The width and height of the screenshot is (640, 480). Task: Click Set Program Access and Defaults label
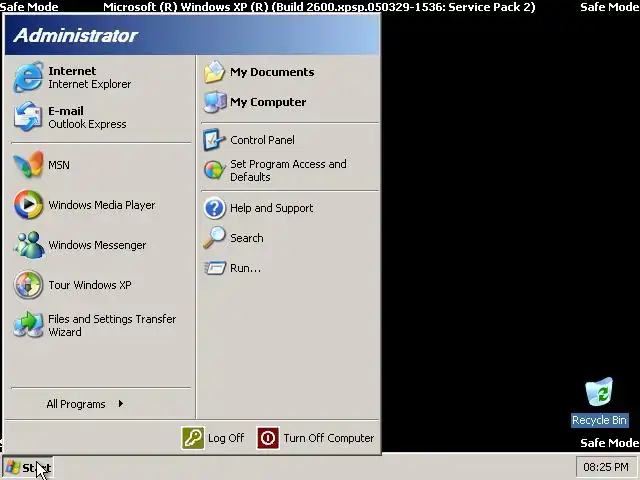(288, 170)
